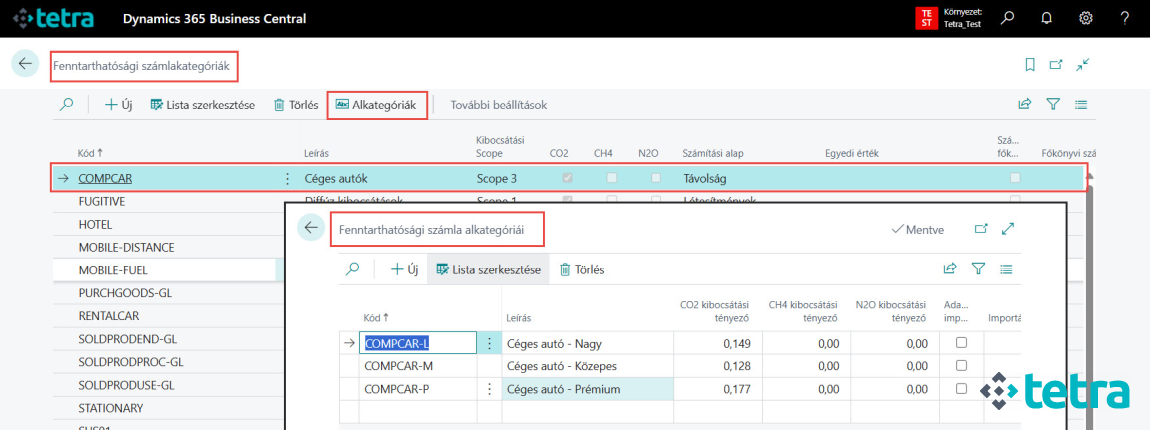
Task: Open the settings gear icon
Action: coord(1086,18)
